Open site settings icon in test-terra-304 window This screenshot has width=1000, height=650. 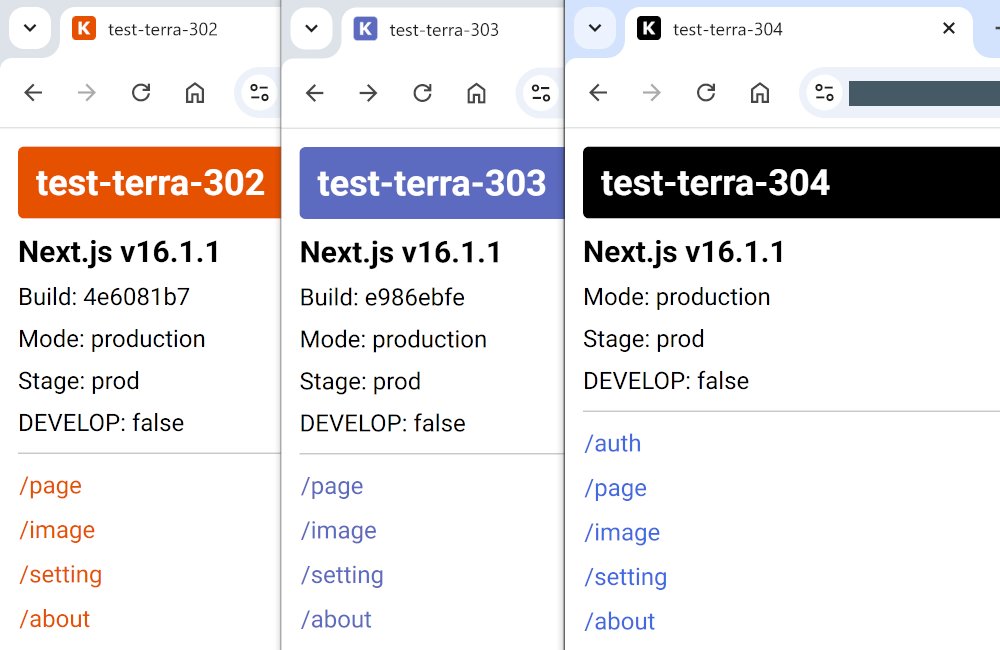coord(824,93)
